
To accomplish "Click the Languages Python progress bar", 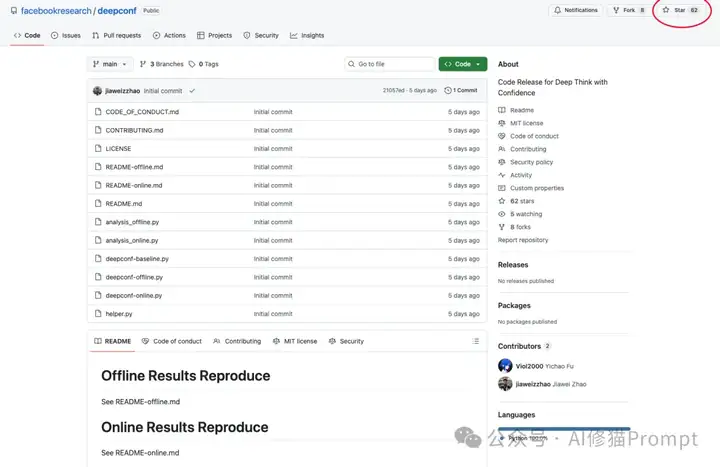I will [564, 429].
